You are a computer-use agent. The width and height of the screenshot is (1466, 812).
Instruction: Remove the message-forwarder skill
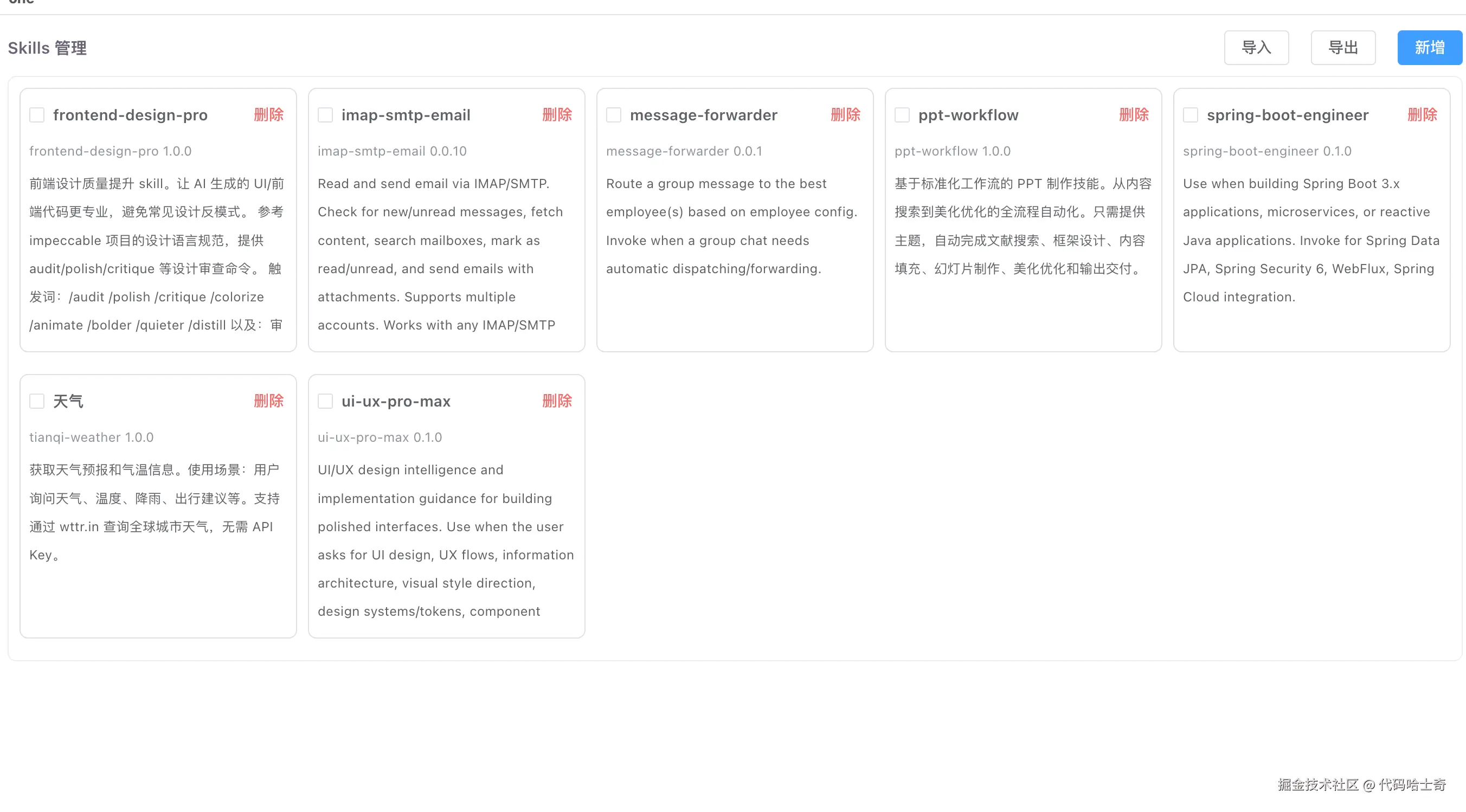click(845, 115)
